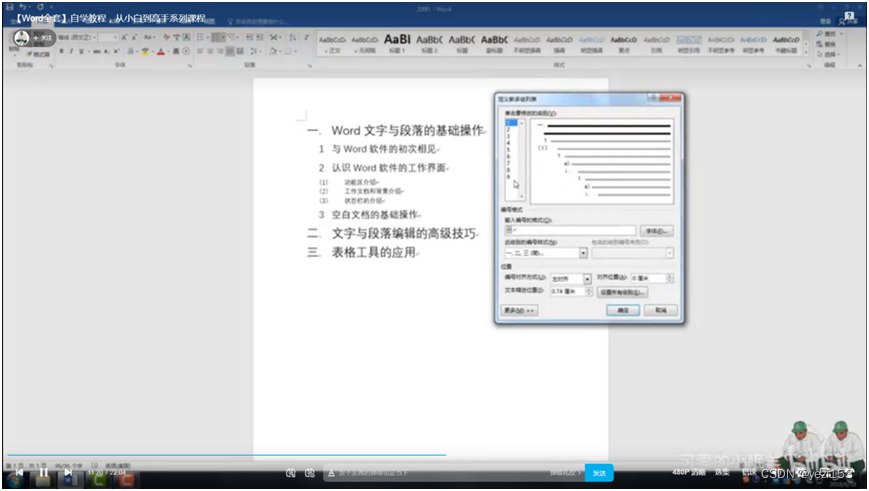Click the follow button beside uploader avatar
The width and height of the screenshot is (869, 491).
43,38
